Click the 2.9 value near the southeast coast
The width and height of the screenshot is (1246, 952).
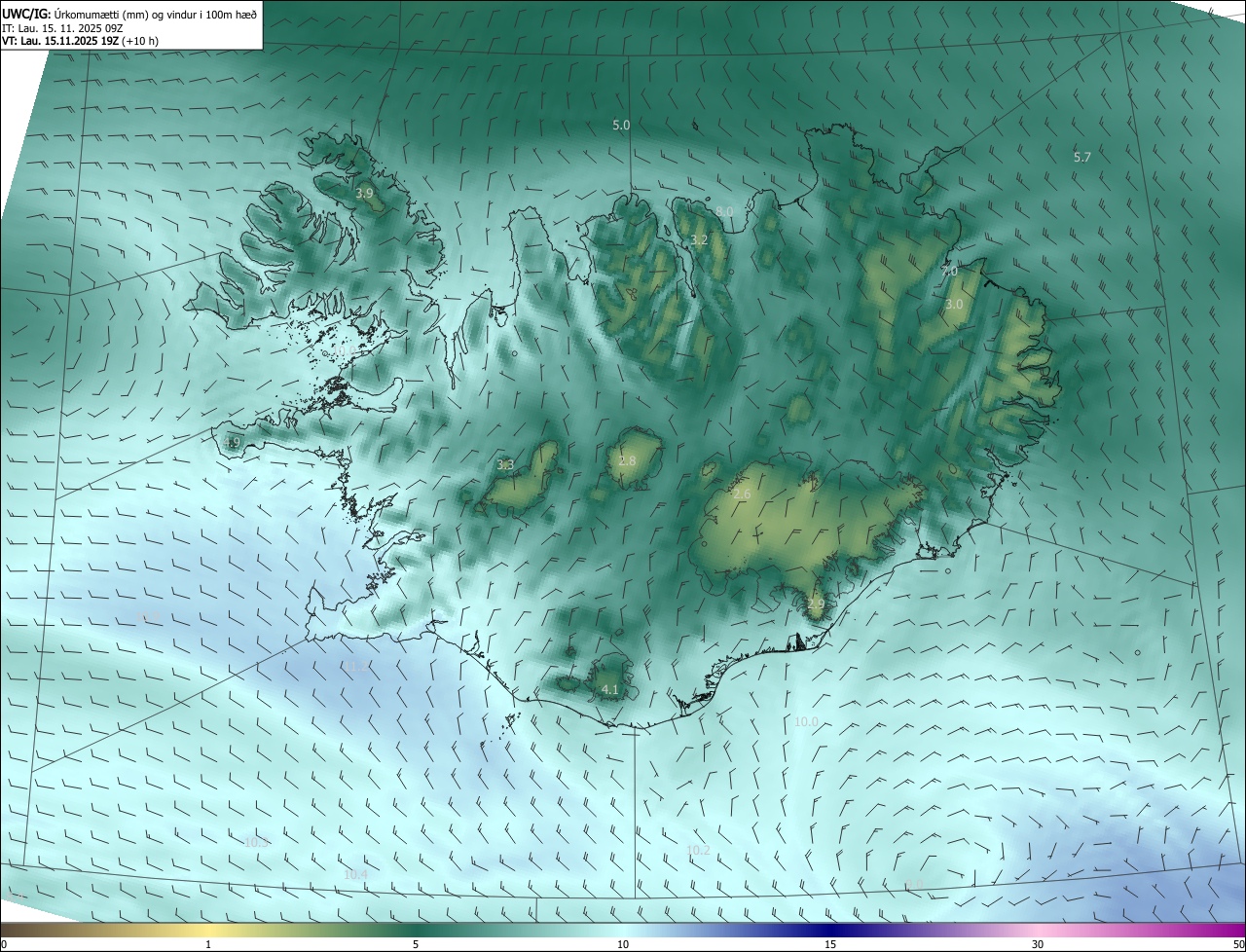pyautogui.click(x=816, y=604)
